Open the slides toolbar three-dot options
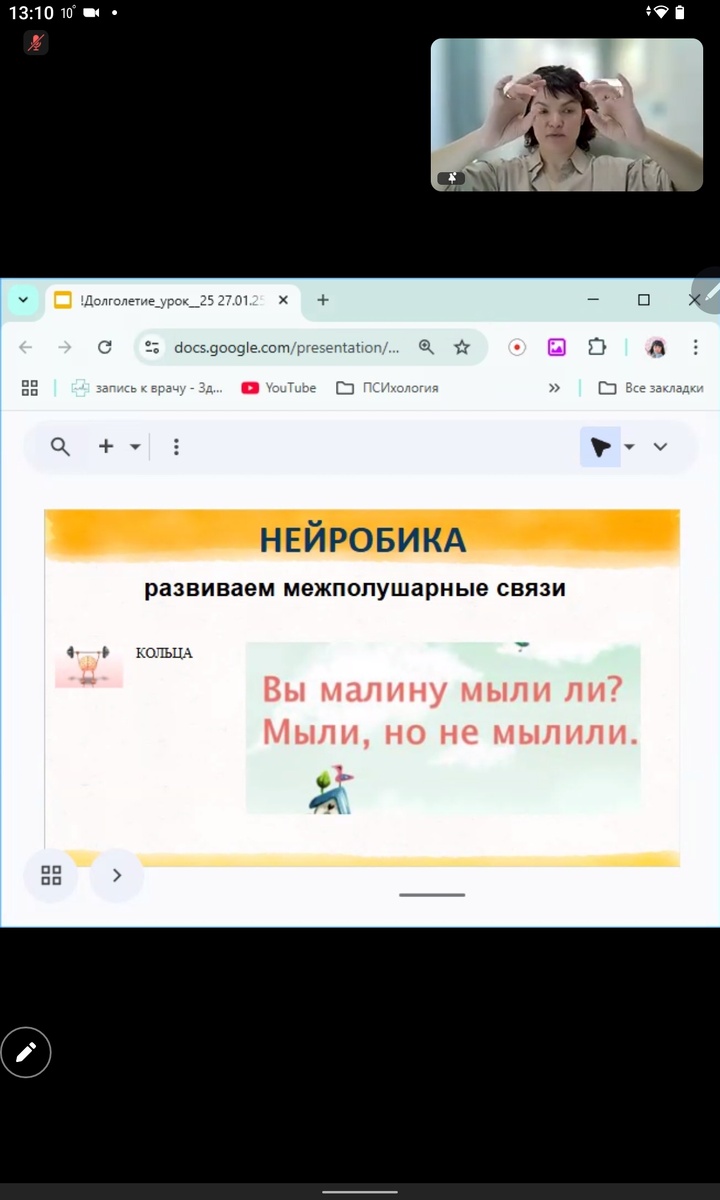Image resolution: width=720 pixels, height=1200 pixels. (x=176, y=447)
